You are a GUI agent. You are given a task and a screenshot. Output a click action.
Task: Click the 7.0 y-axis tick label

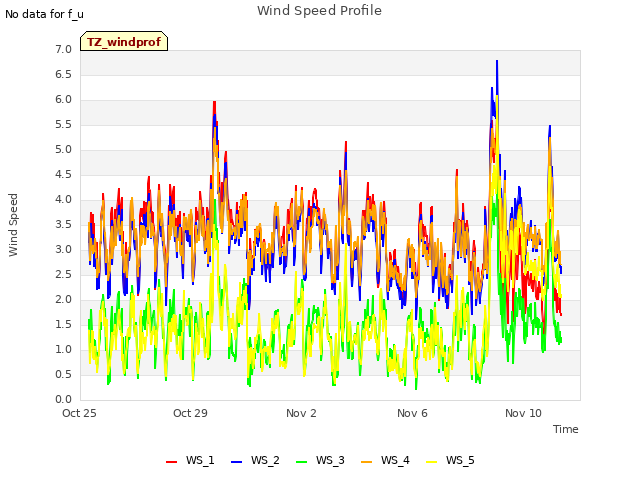click(64, 49)
